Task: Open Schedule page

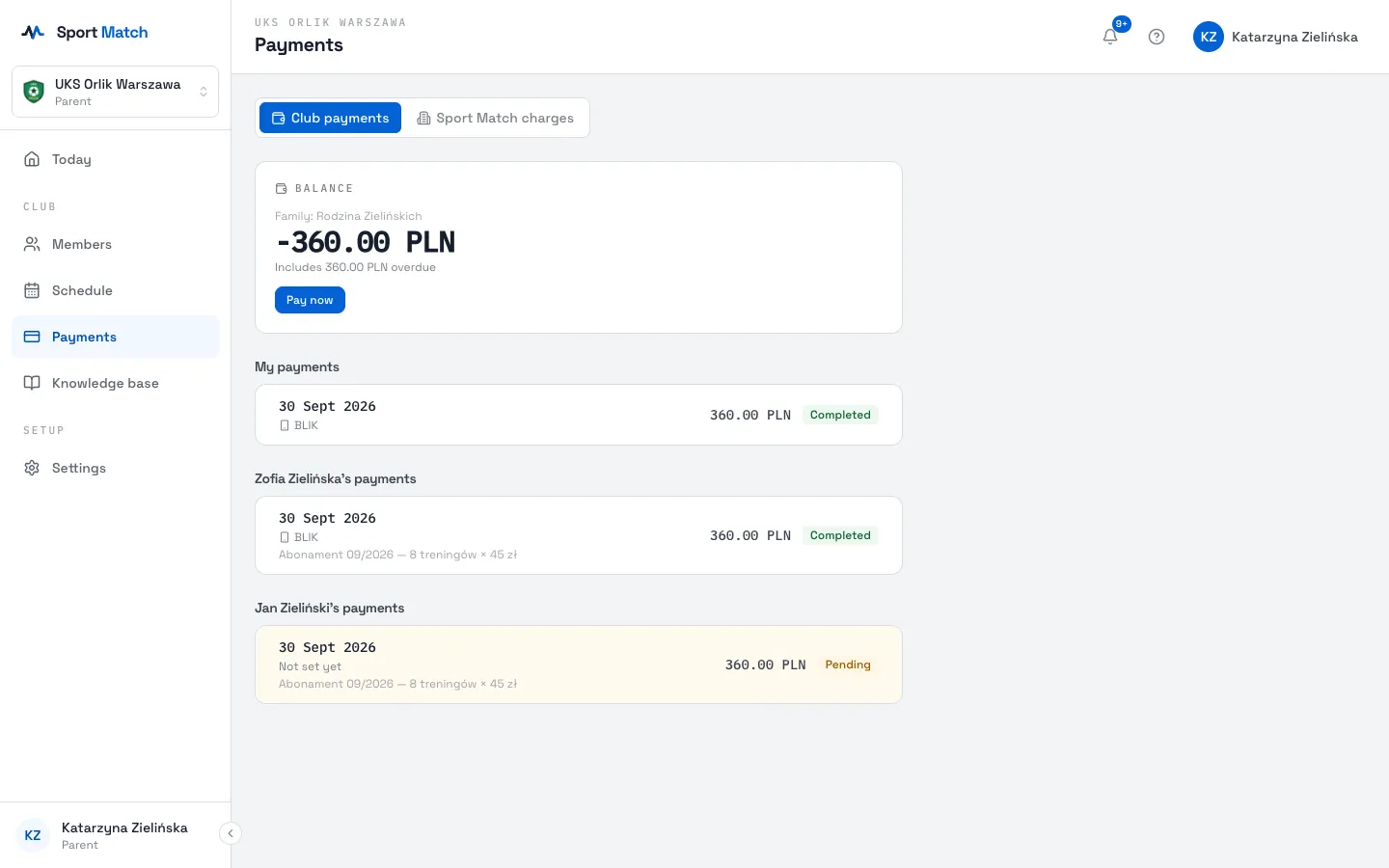Action: (x=116, y=290)
